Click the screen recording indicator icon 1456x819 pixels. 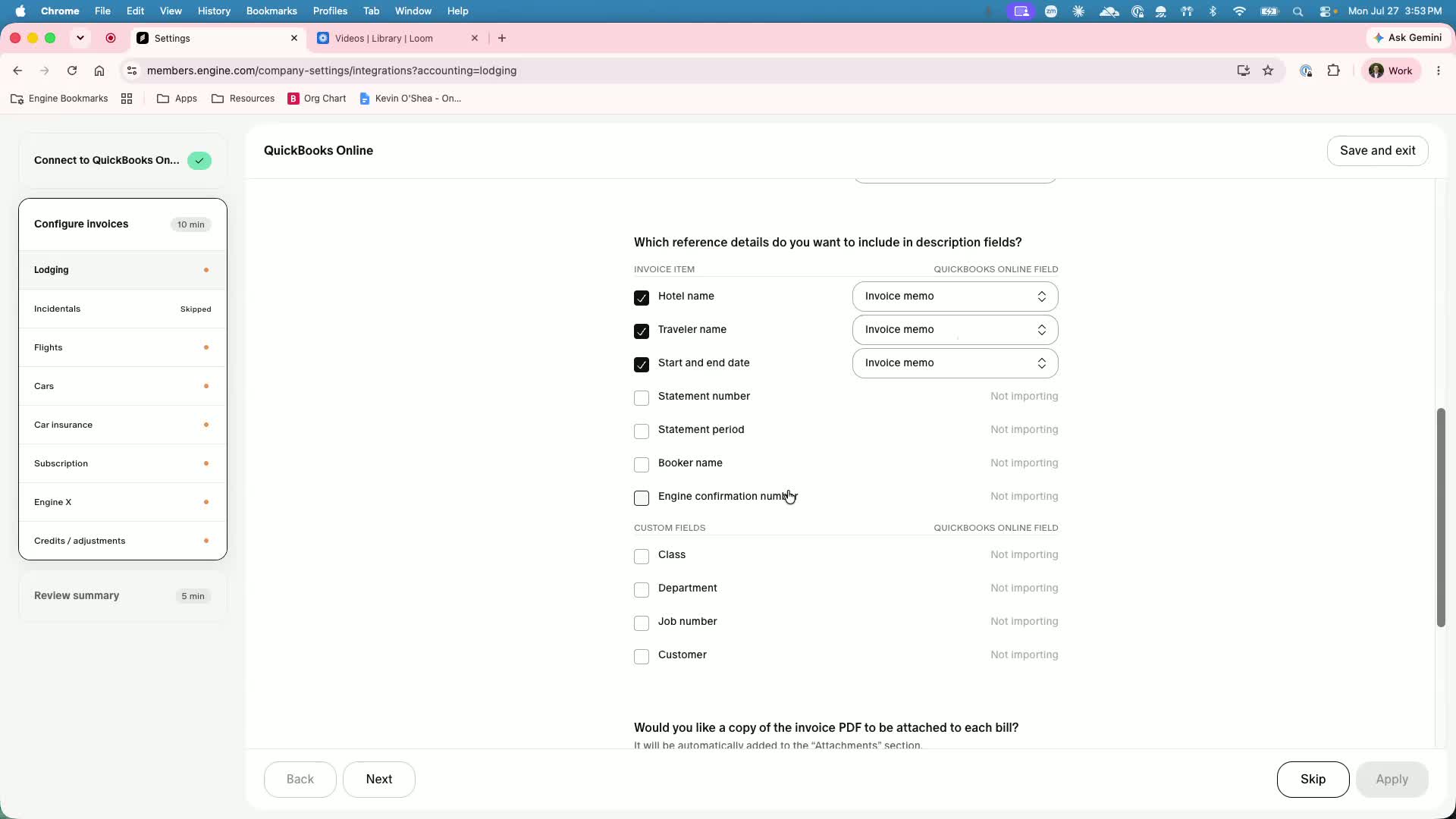pos(111,38)
